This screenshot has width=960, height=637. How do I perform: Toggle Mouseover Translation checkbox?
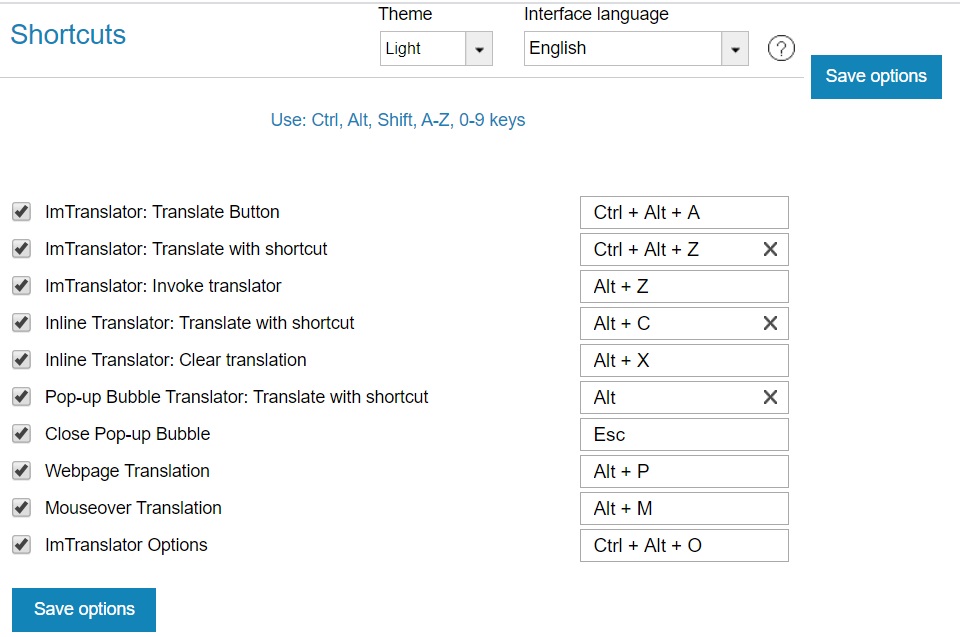pyautogui.click(x=21, y=508)
